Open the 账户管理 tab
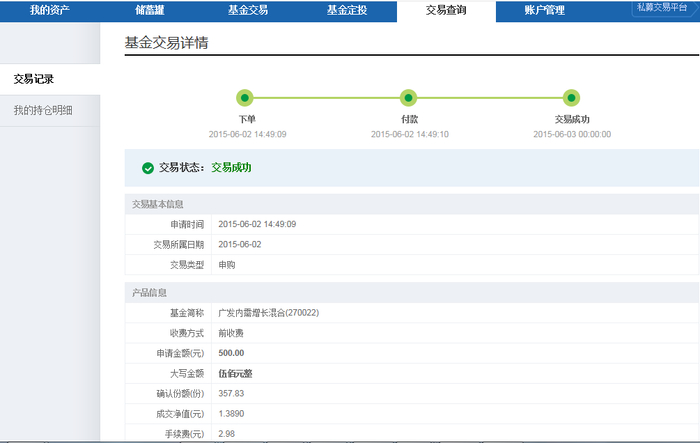Screen dimensions: 700x443 coord(545,10)
